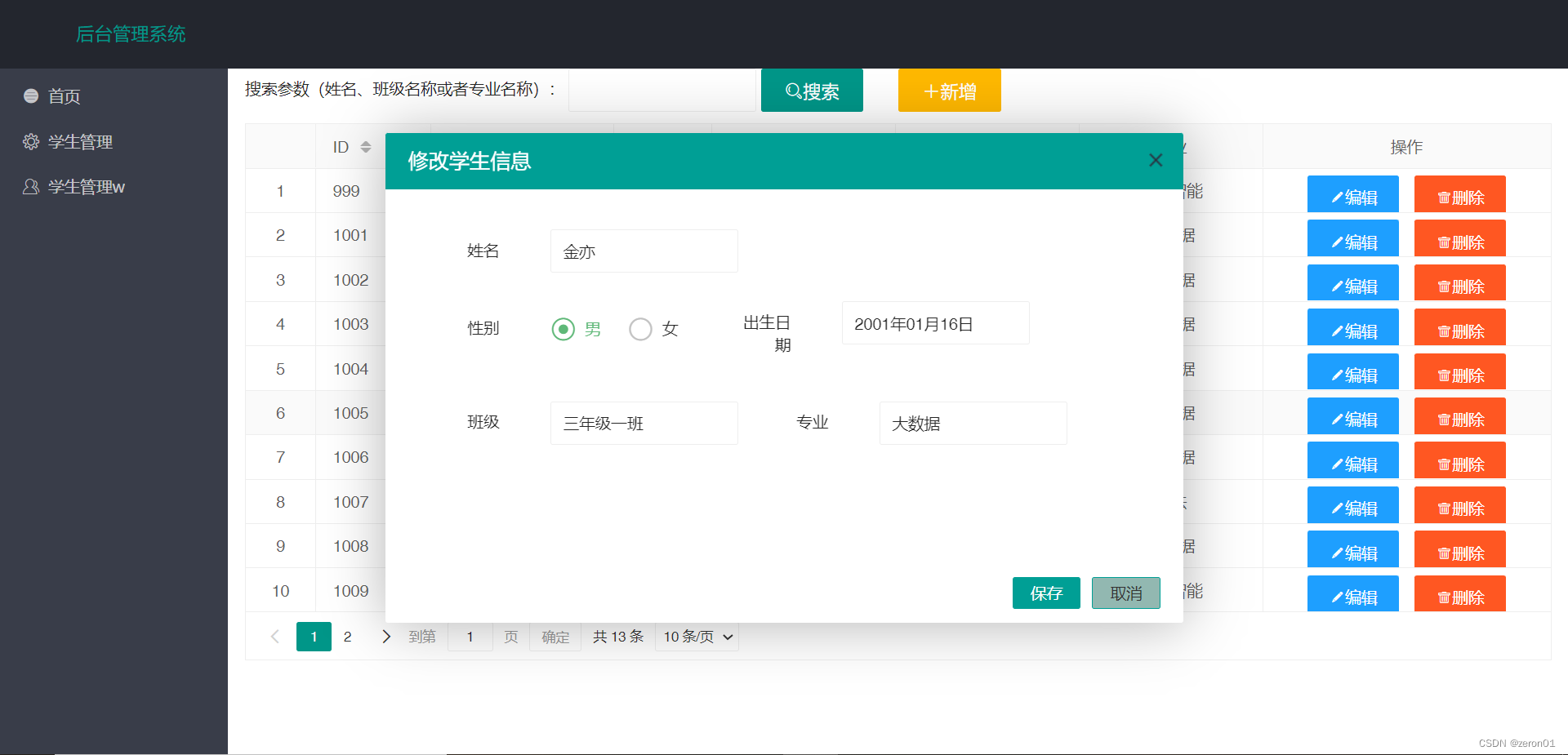Image resolution: width=1568 pixels, height=755 pixels.
Task: Click the gear icon beside 学生管理
Action: tap(31, 141)
